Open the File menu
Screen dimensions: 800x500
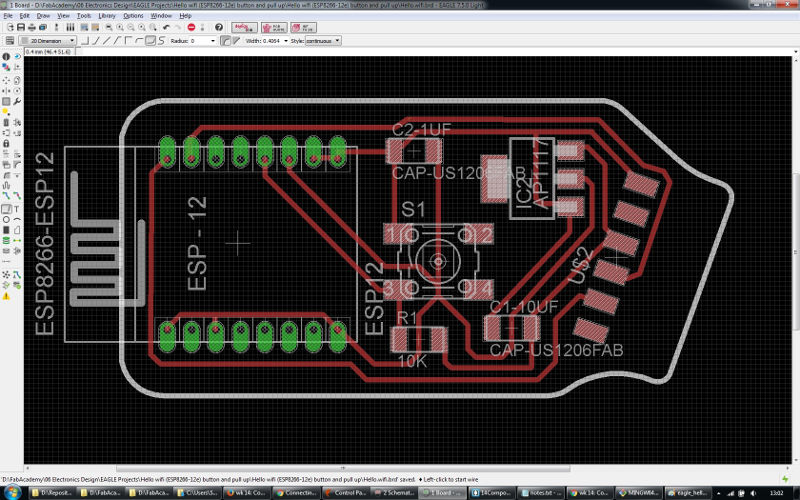[x=8, y=16]
